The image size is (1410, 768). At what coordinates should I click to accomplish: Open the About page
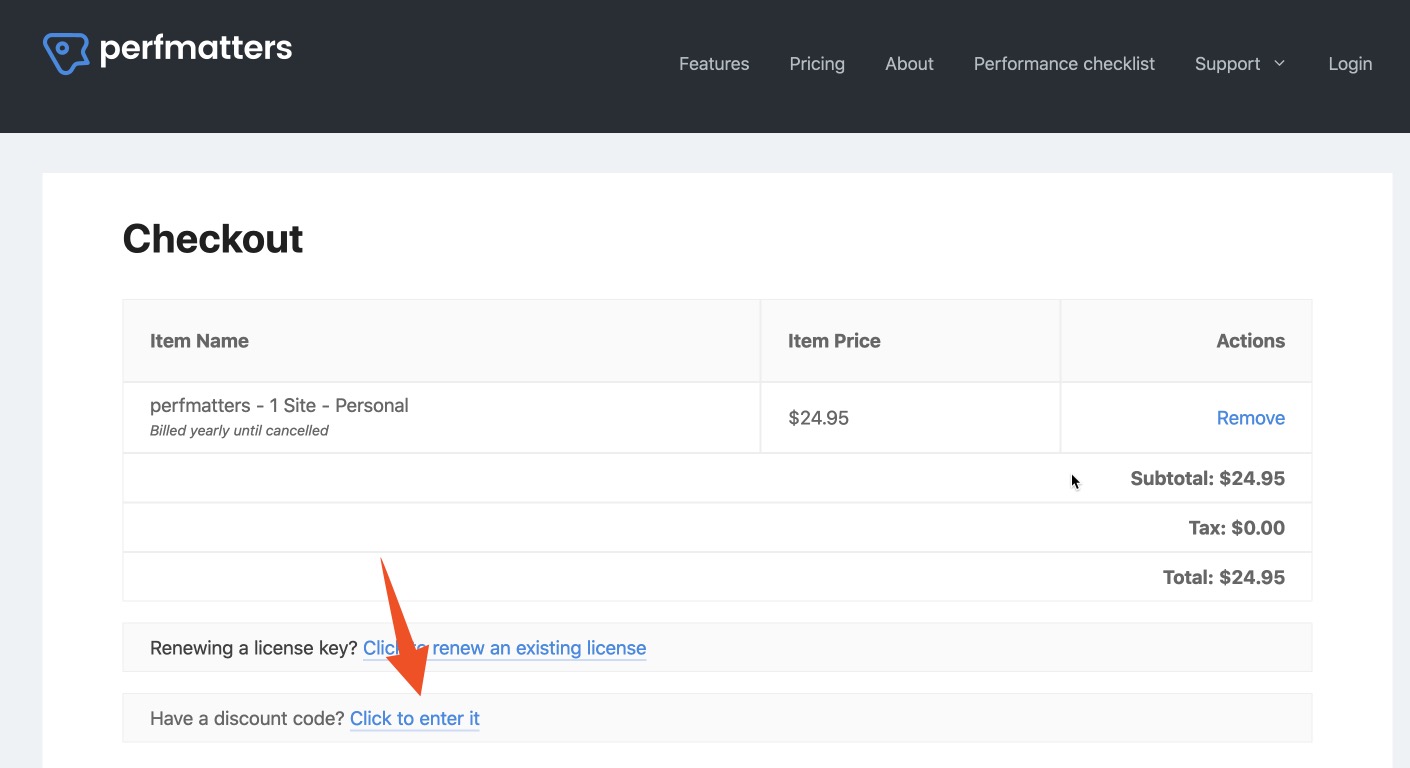[x=909, y=64]
